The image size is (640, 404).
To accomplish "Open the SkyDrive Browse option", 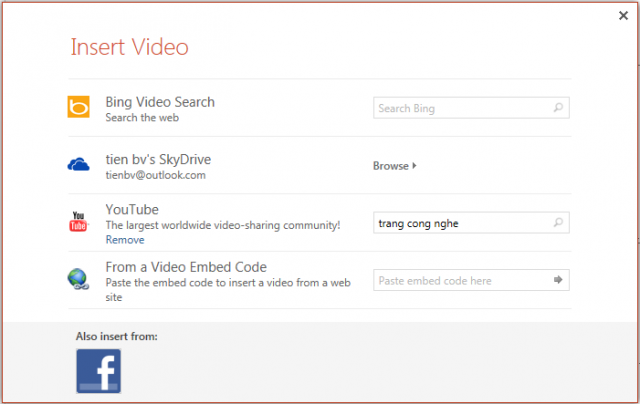I will coord(390,166).
